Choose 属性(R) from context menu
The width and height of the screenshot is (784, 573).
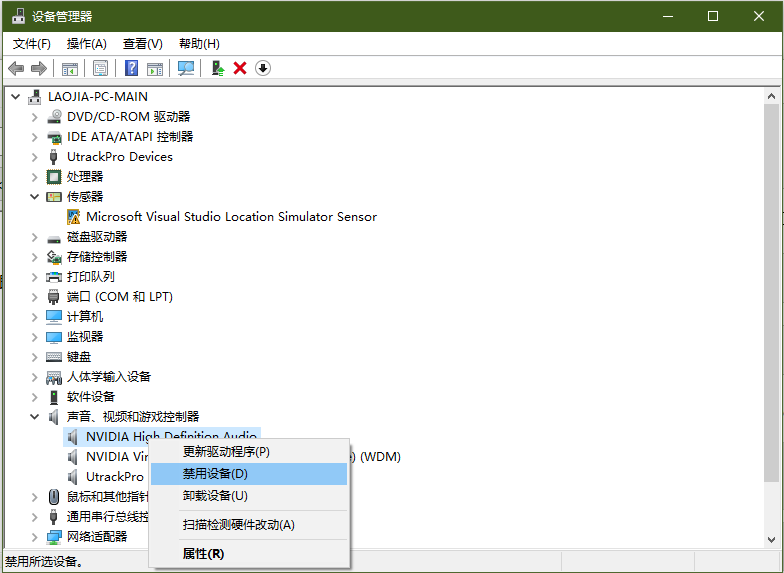[249, 554]
